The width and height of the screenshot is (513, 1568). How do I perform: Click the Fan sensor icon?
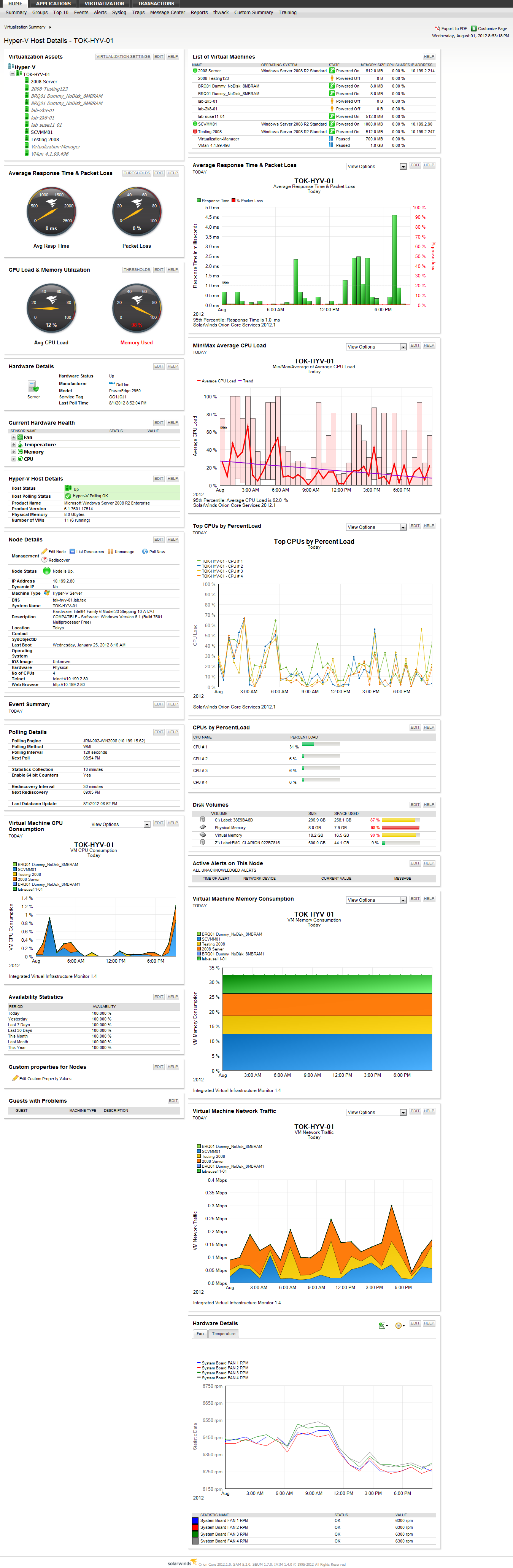(20, 437)
